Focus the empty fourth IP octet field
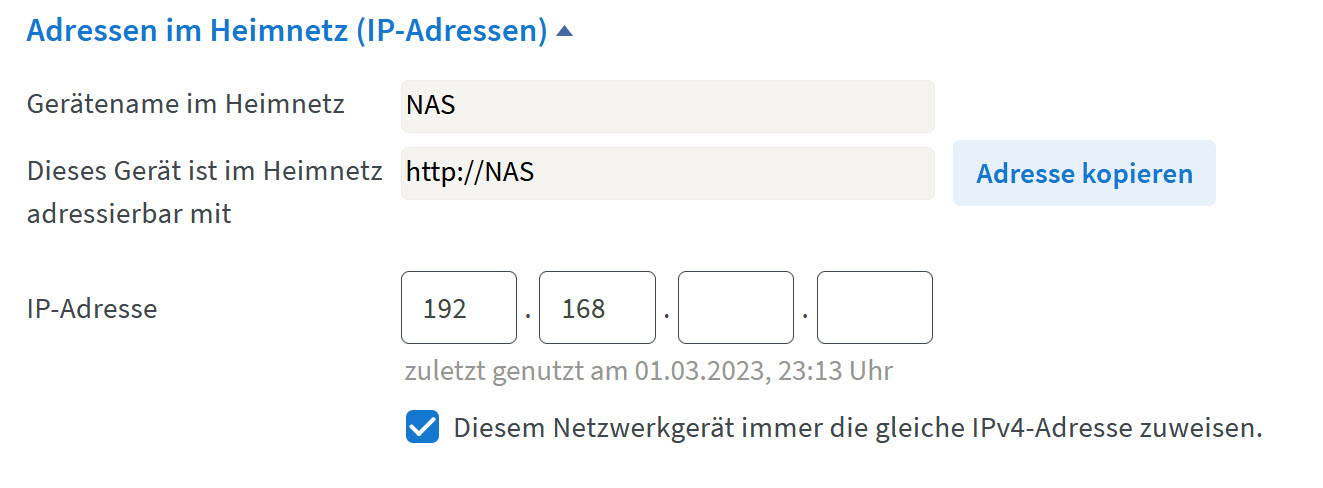 (875, 308)
